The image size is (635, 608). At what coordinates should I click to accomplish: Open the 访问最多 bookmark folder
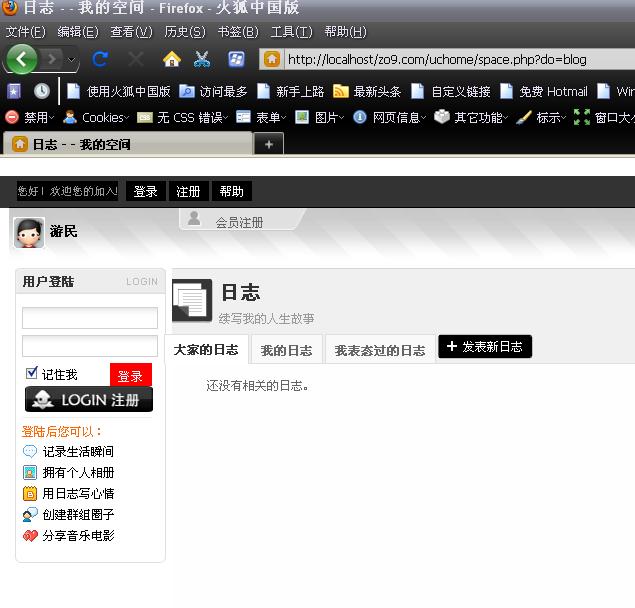tap(213, 92)
